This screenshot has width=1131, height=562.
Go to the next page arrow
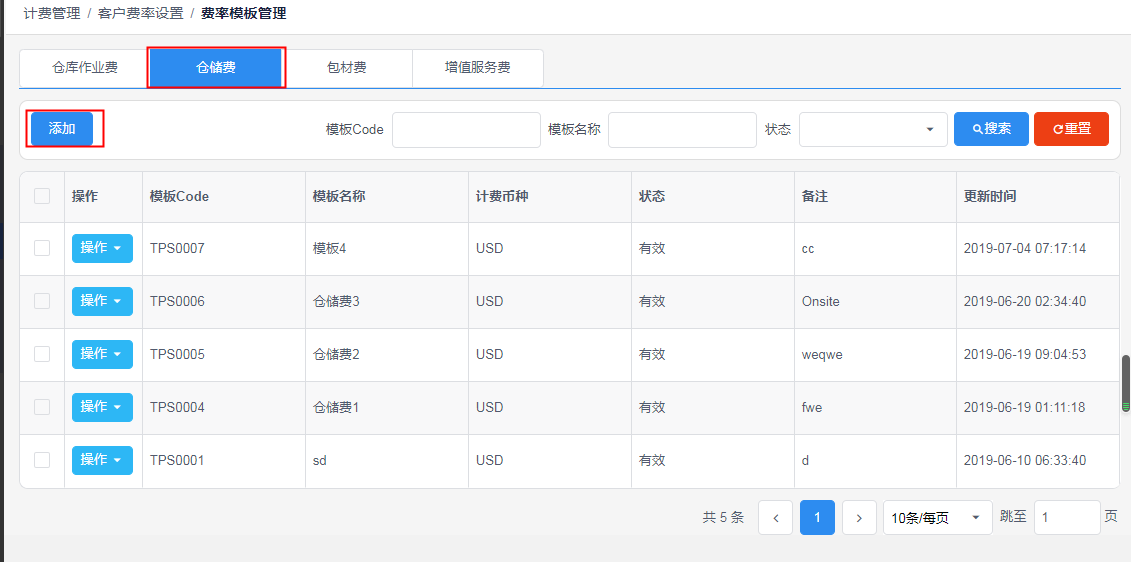pos(859,517)
